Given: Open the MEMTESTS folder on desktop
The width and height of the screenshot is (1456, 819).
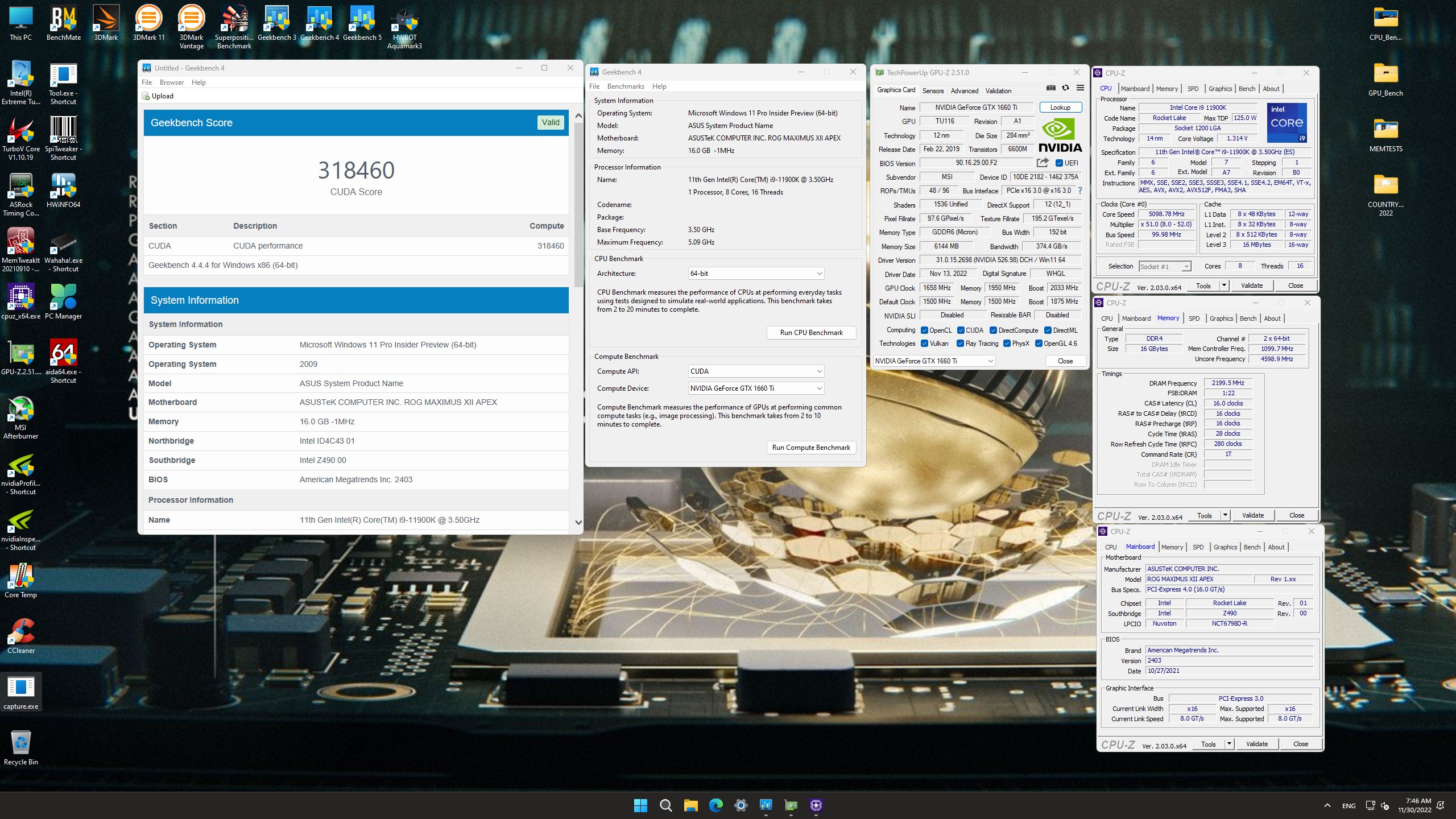Looking at the screenshot, I should click(x=1385, y=136).
